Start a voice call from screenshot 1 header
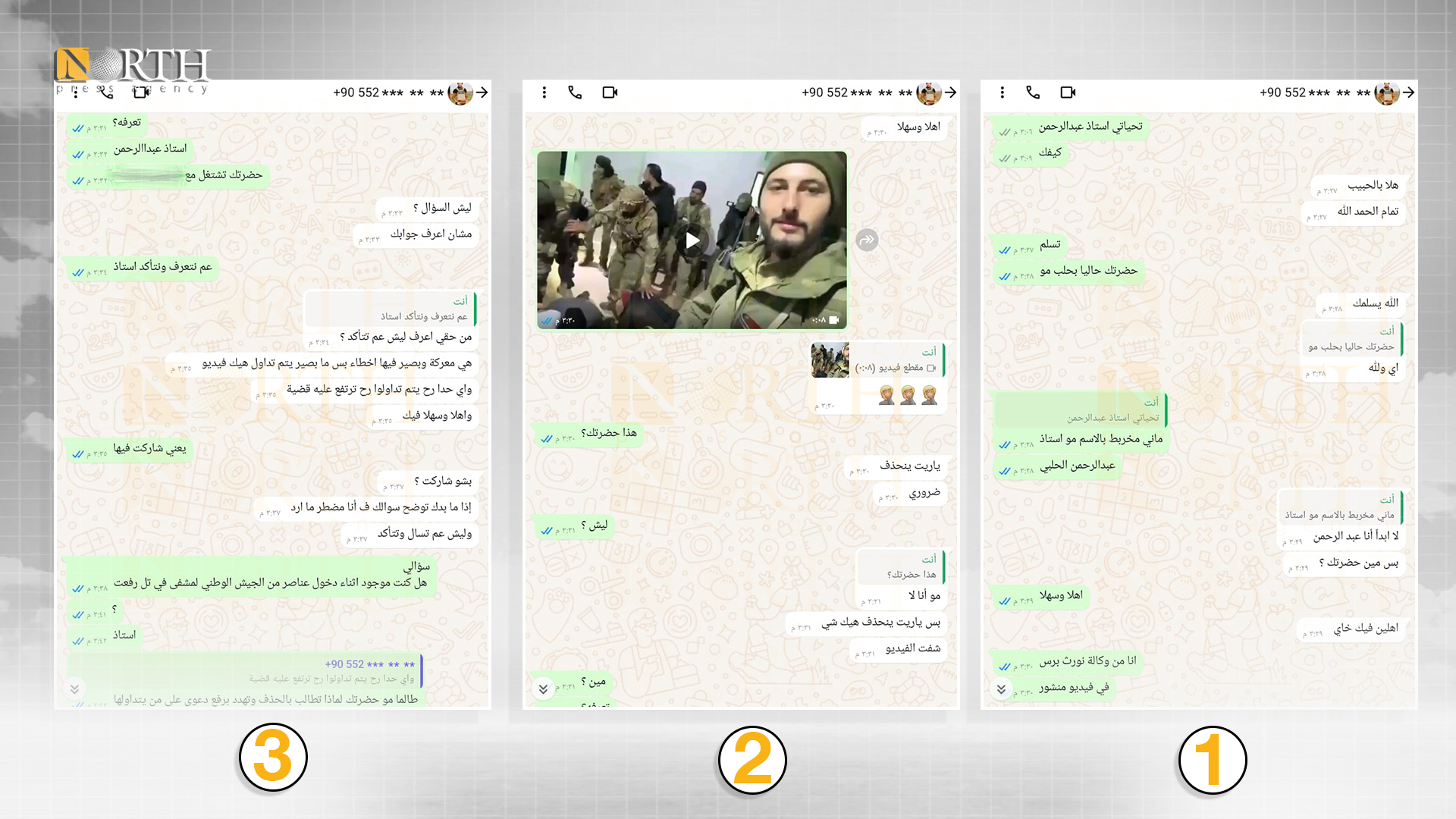 (1033, 93)
